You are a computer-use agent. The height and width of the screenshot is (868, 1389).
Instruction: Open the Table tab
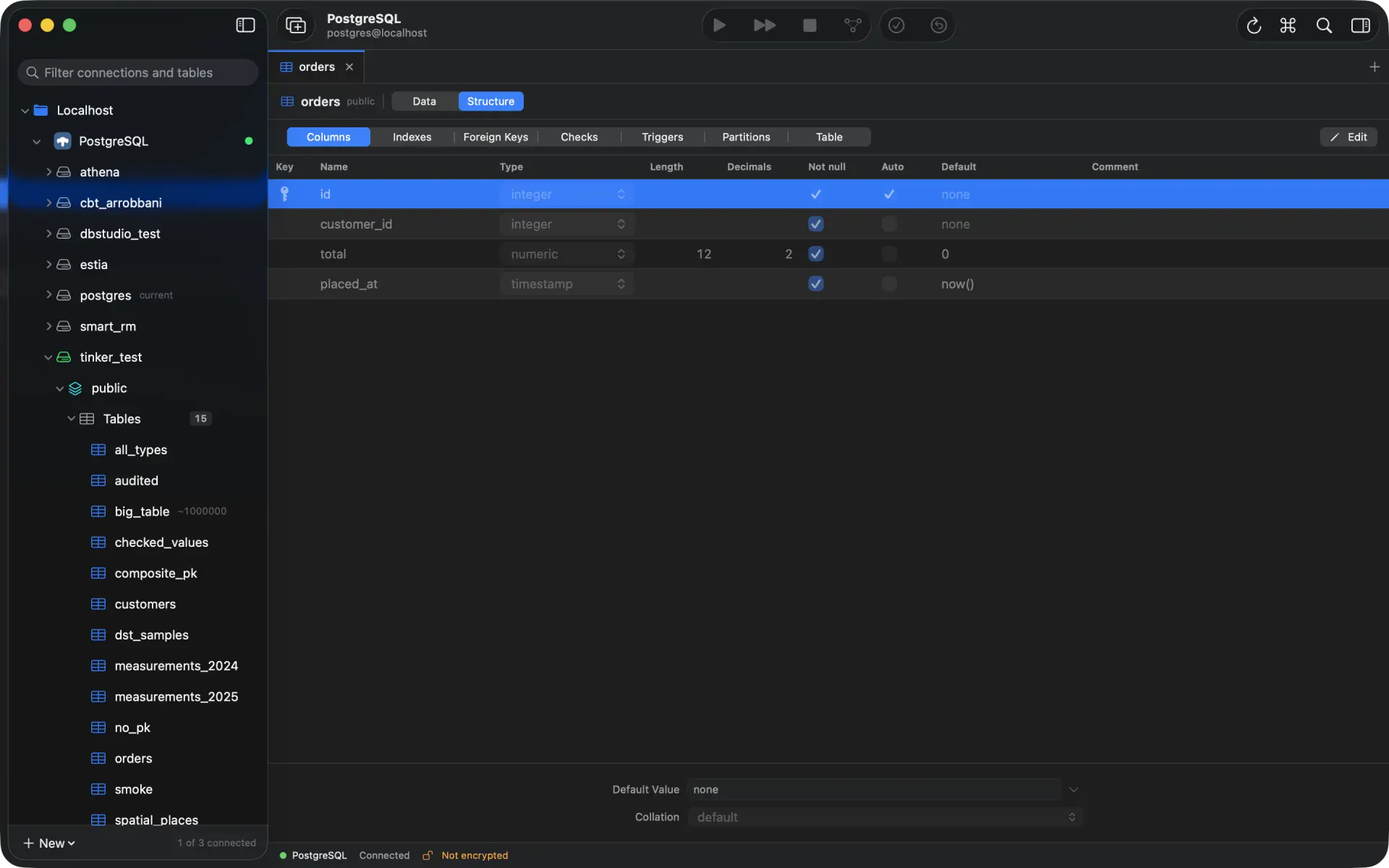coord(829,137)
